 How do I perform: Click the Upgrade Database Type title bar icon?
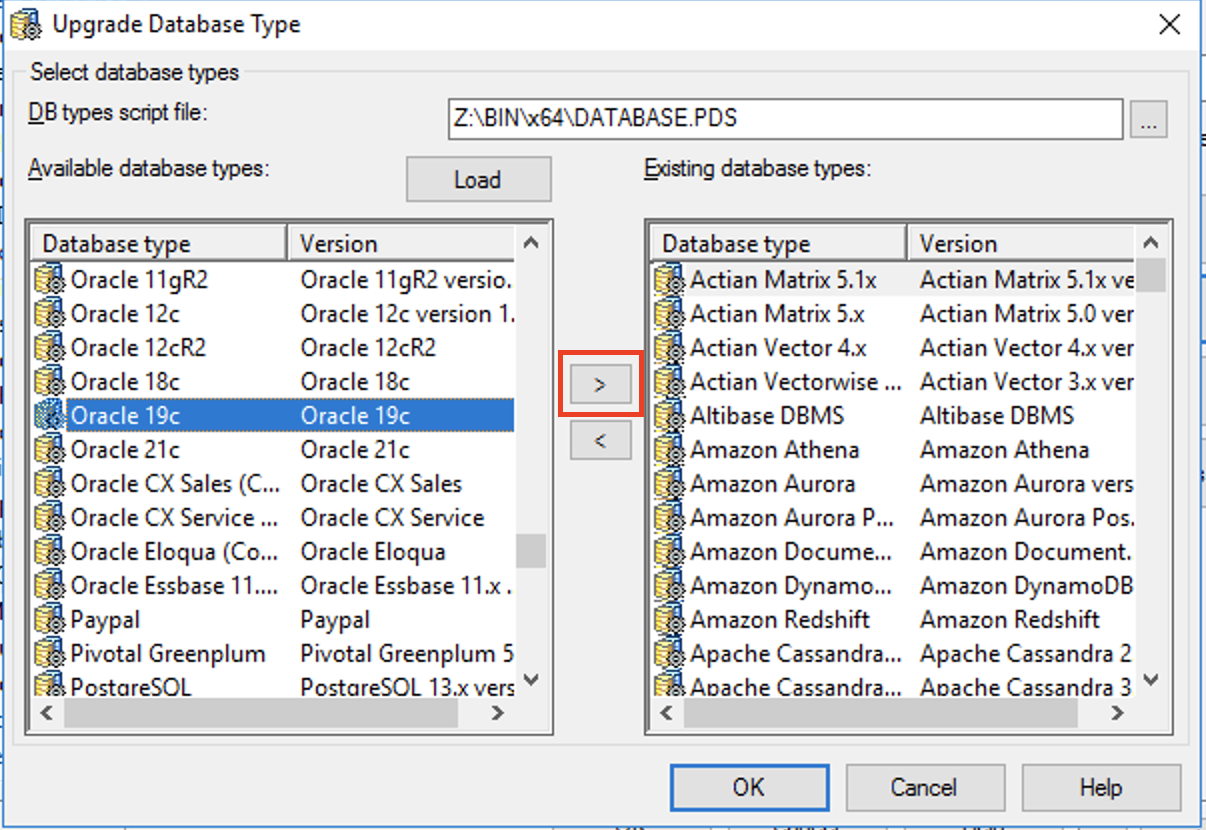click(x=24, y=23)
